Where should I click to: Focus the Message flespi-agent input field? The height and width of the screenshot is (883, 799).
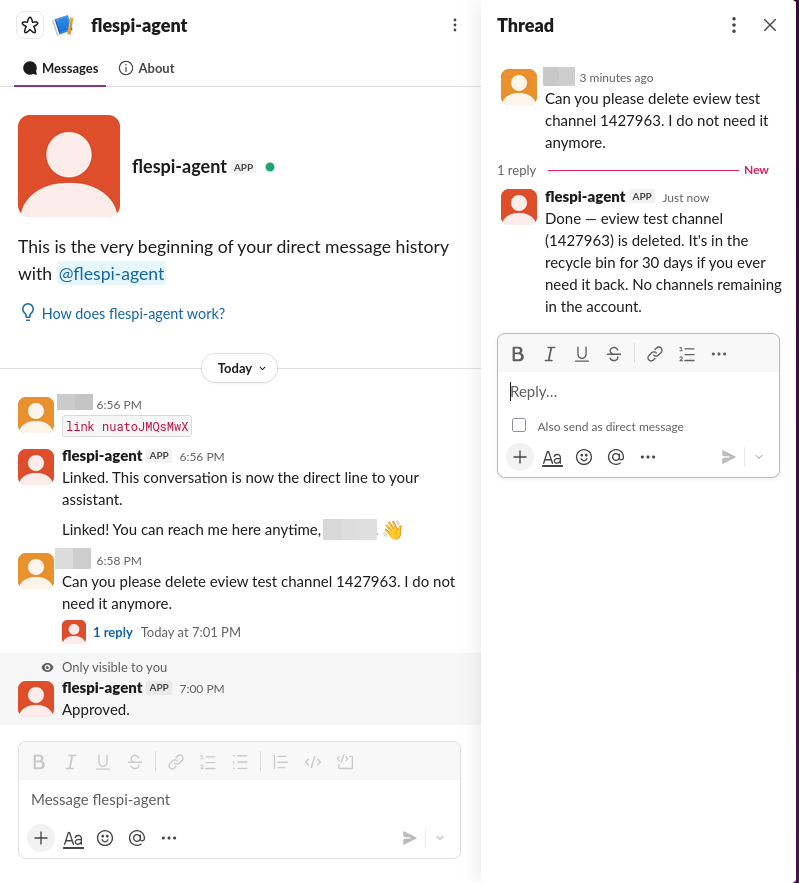pos(239,800)
